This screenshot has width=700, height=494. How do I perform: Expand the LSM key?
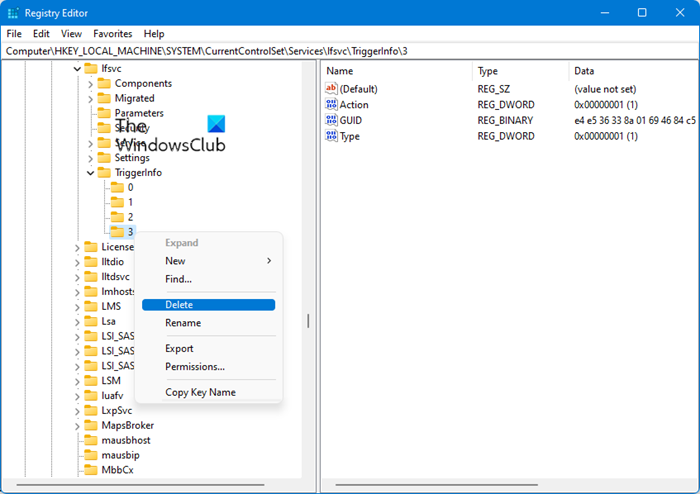click(77, 381)
